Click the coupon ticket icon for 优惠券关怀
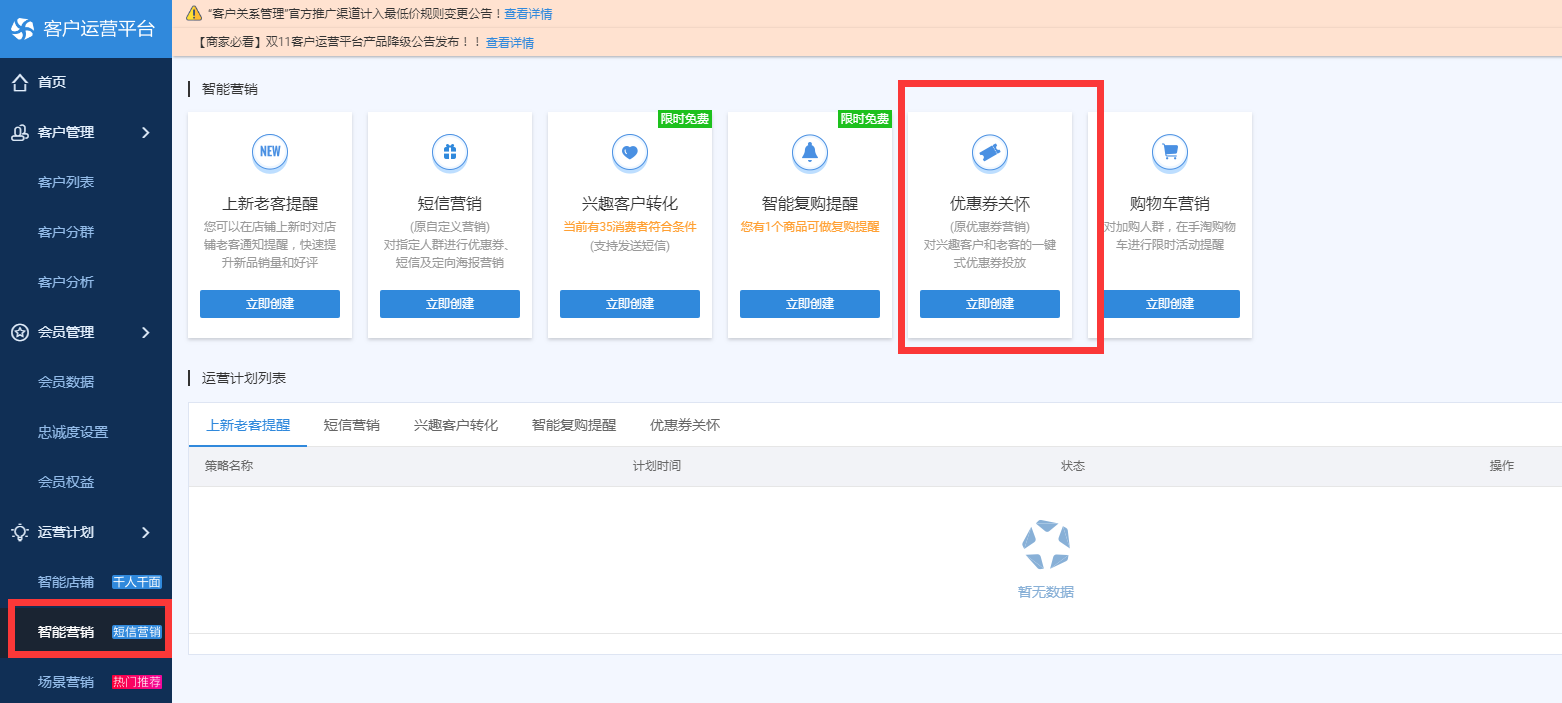Screen dimensions: 1562x703 click(x=990, y=152)
